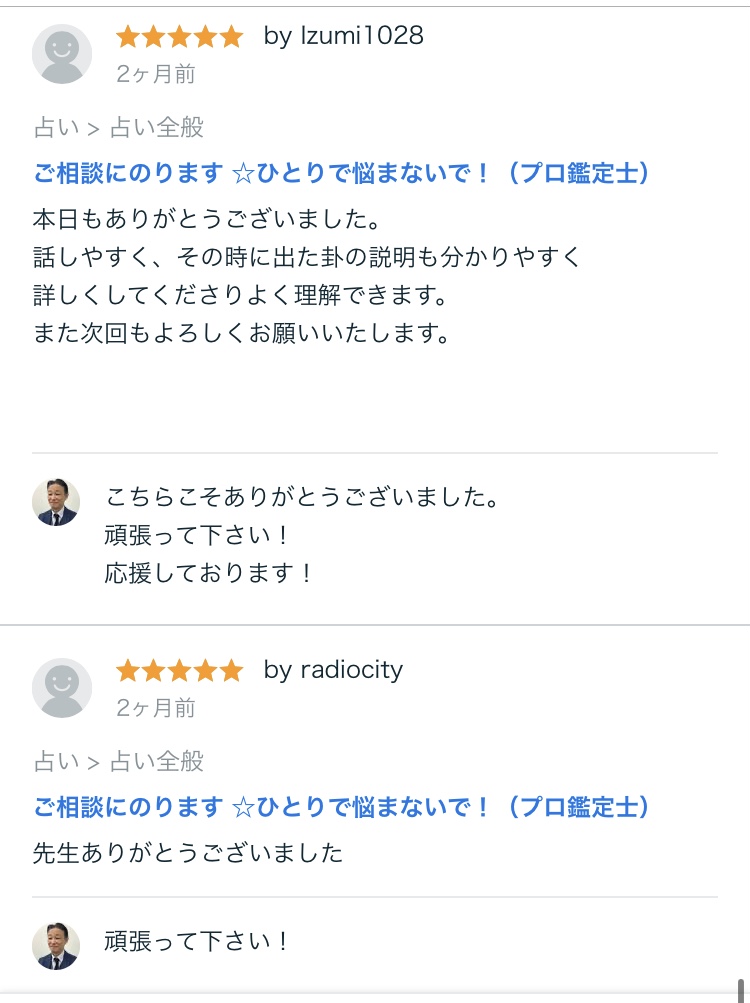Screen dimensions: 750x1003
Task: Tap the first star of radiocity's rating
Action: (128, 670)
